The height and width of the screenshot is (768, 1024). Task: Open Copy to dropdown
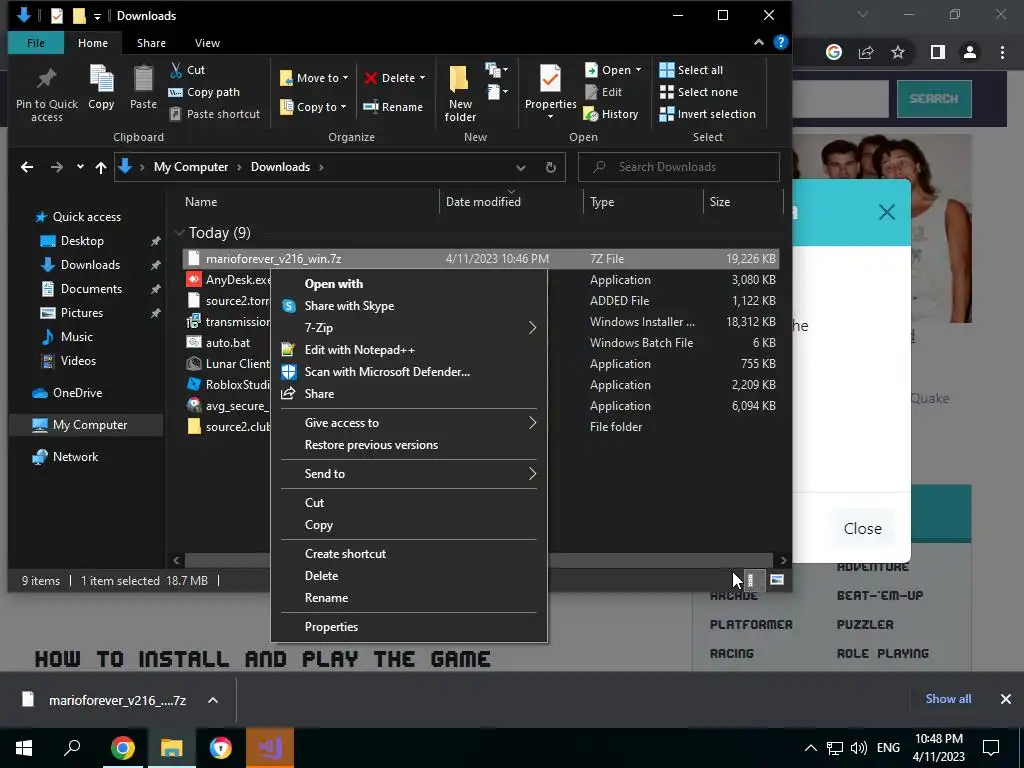(x=314, y=106)
